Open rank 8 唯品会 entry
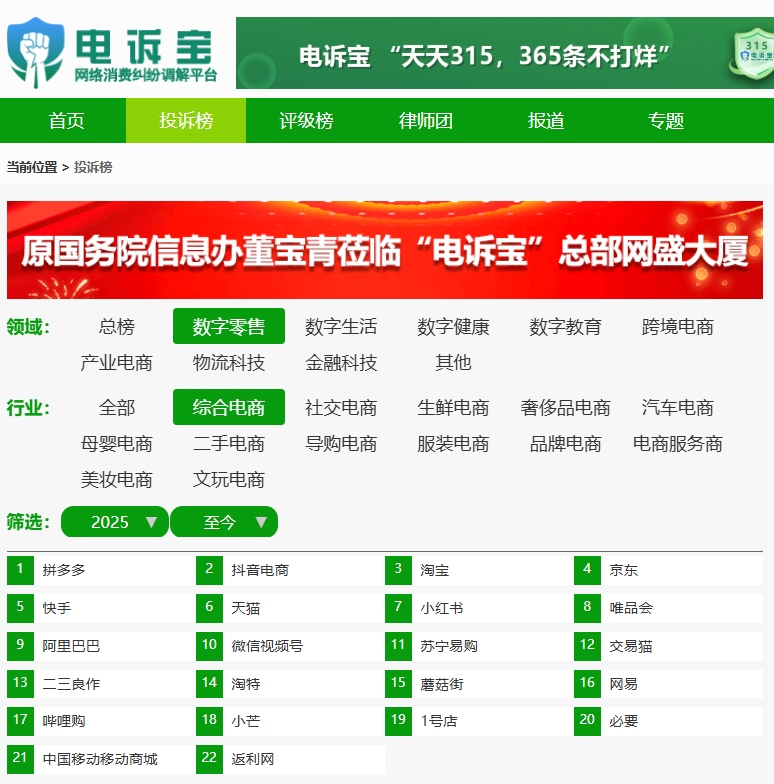 (x=668, y=608)
